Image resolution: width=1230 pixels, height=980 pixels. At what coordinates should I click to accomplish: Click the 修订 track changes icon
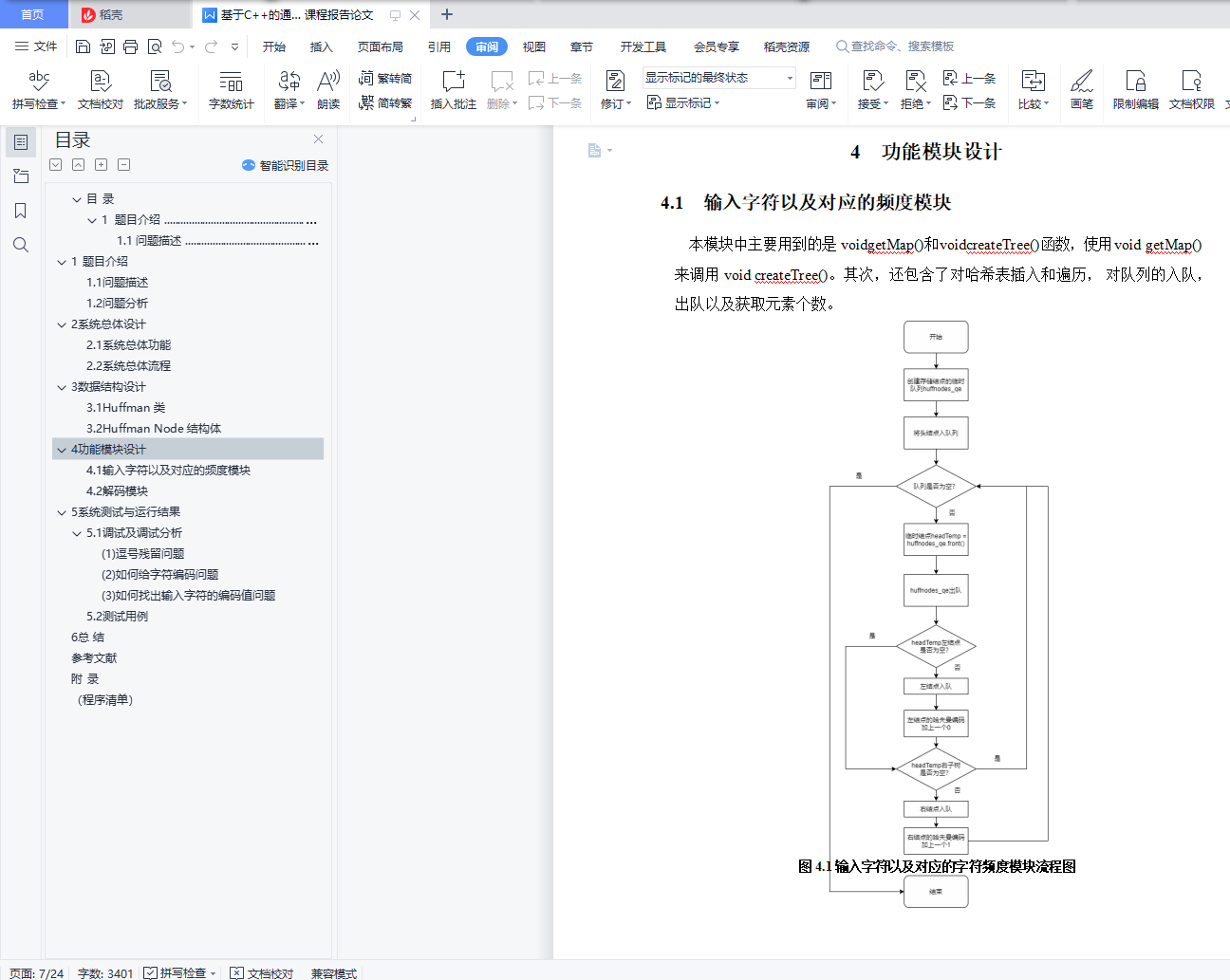point(615,82)
